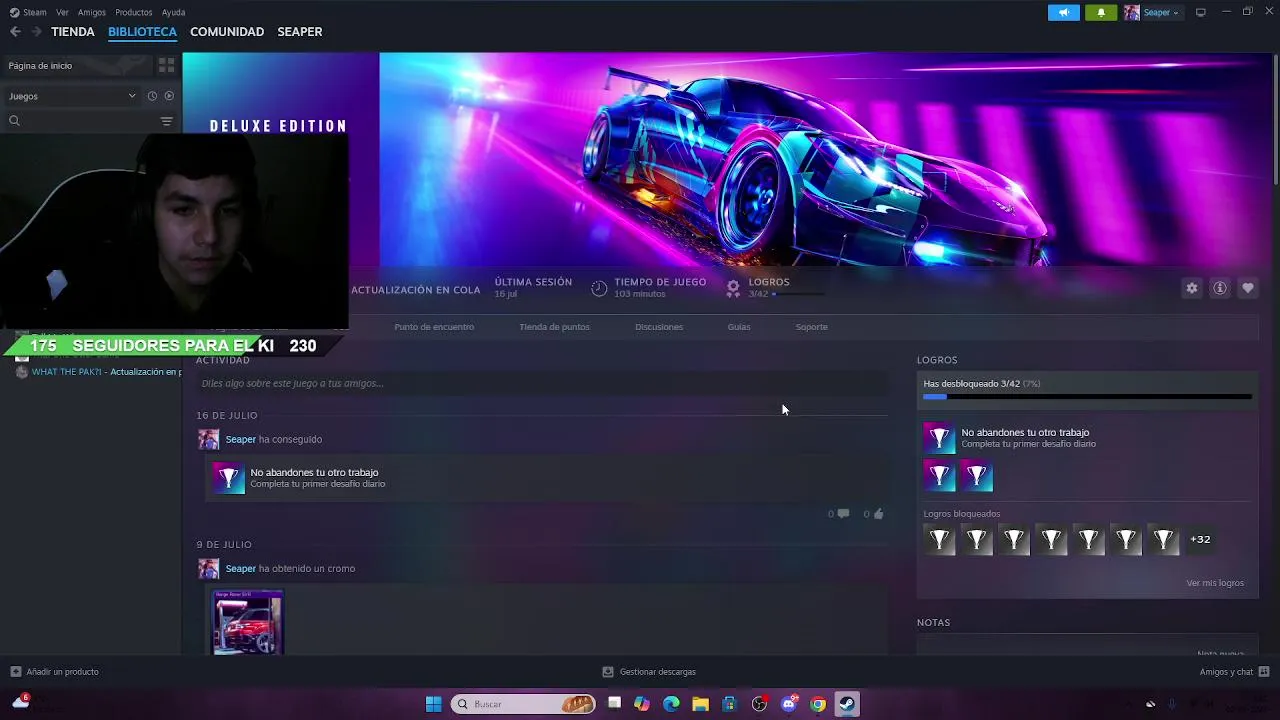This screenshot has width=1280, height=720.
Task: Open Microsoft Edge from taskbar
Action: point(671,704)
